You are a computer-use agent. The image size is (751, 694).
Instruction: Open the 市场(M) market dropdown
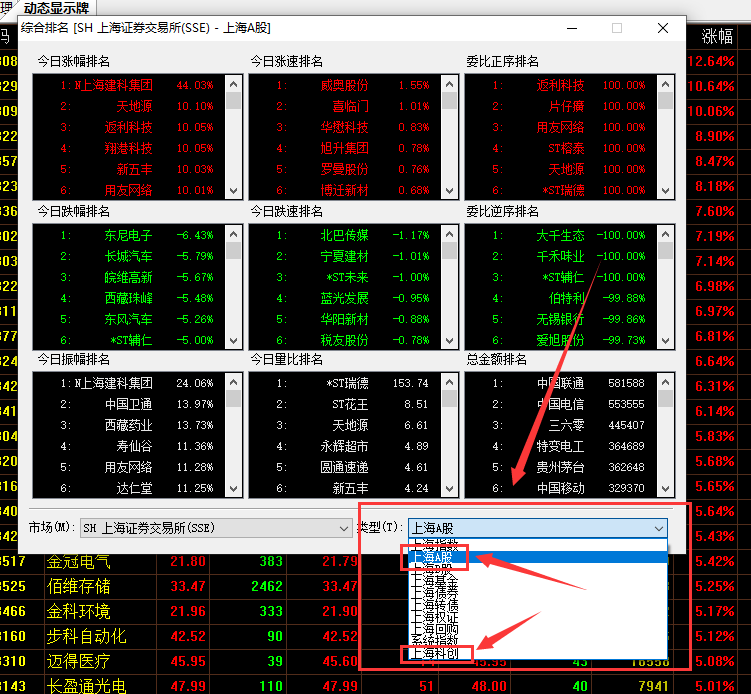(216, 528)
